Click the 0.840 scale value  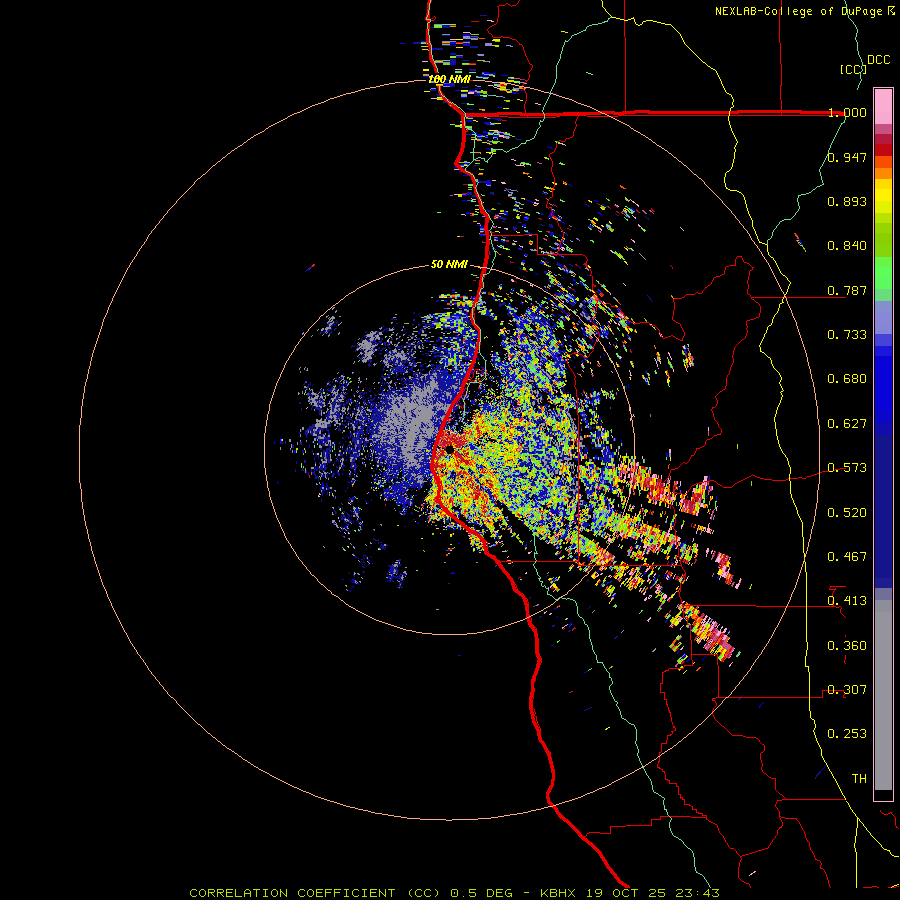coord(847,246)
